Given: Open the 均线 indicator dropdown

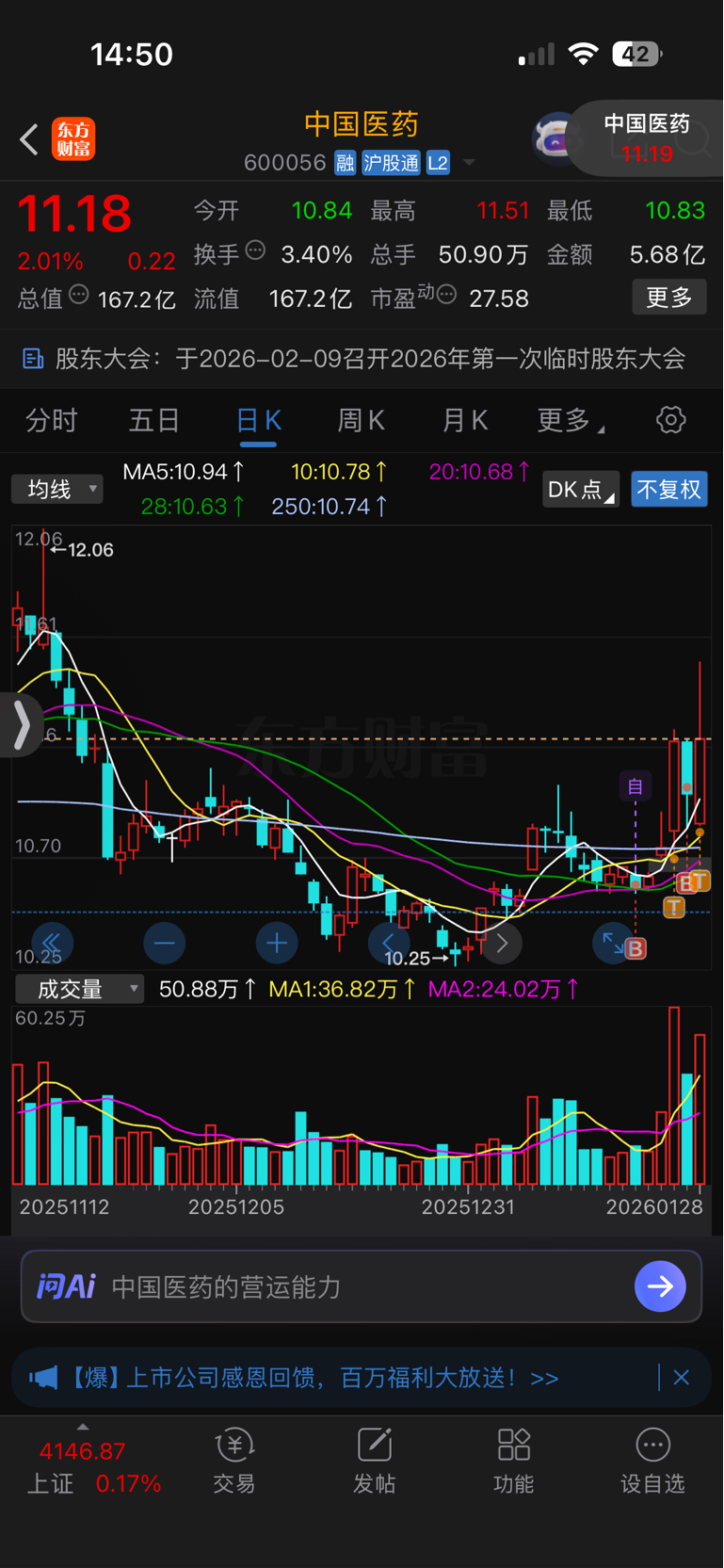Looking at the screenshot, I should (57, 489).
